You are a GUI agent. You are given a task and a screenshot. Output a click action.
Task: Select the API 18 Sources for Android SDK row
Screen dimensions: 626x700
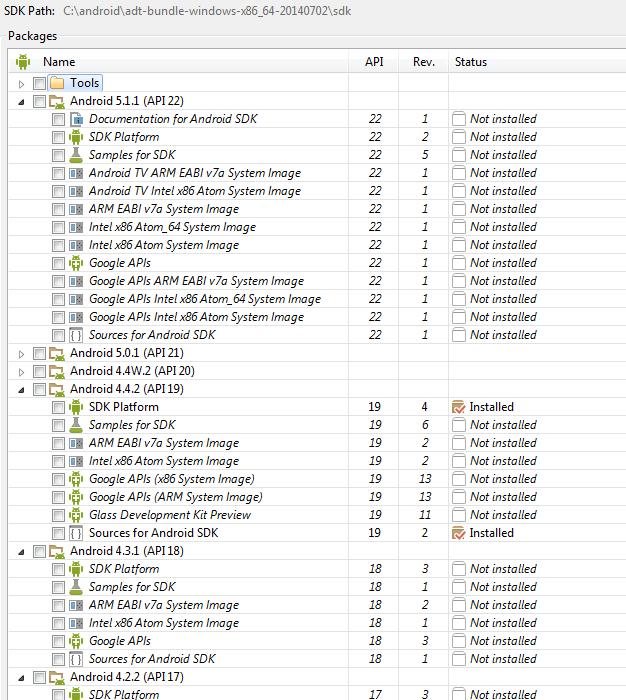(317, 659)
